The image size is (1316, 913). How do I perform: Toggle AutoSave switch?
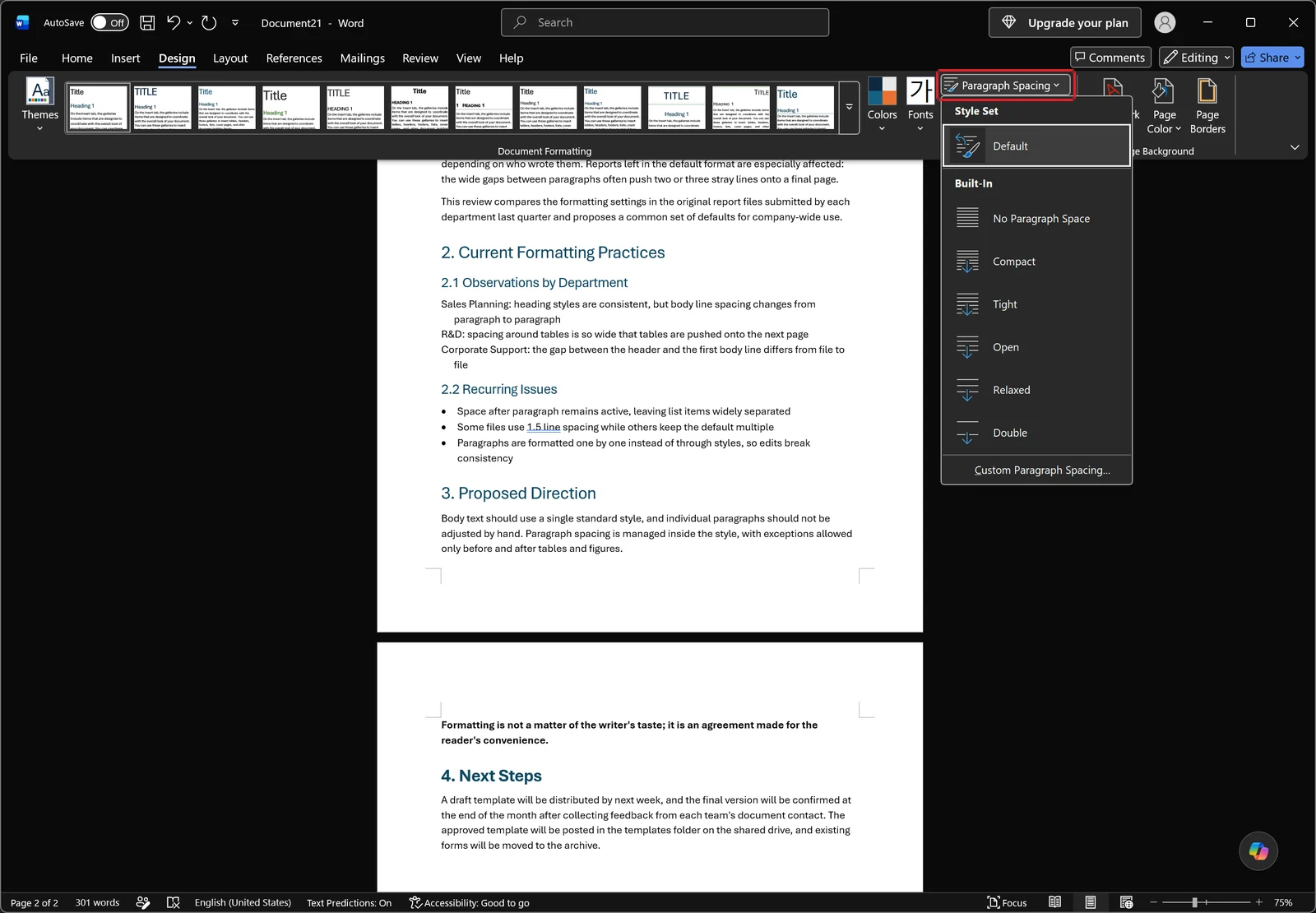109,23
